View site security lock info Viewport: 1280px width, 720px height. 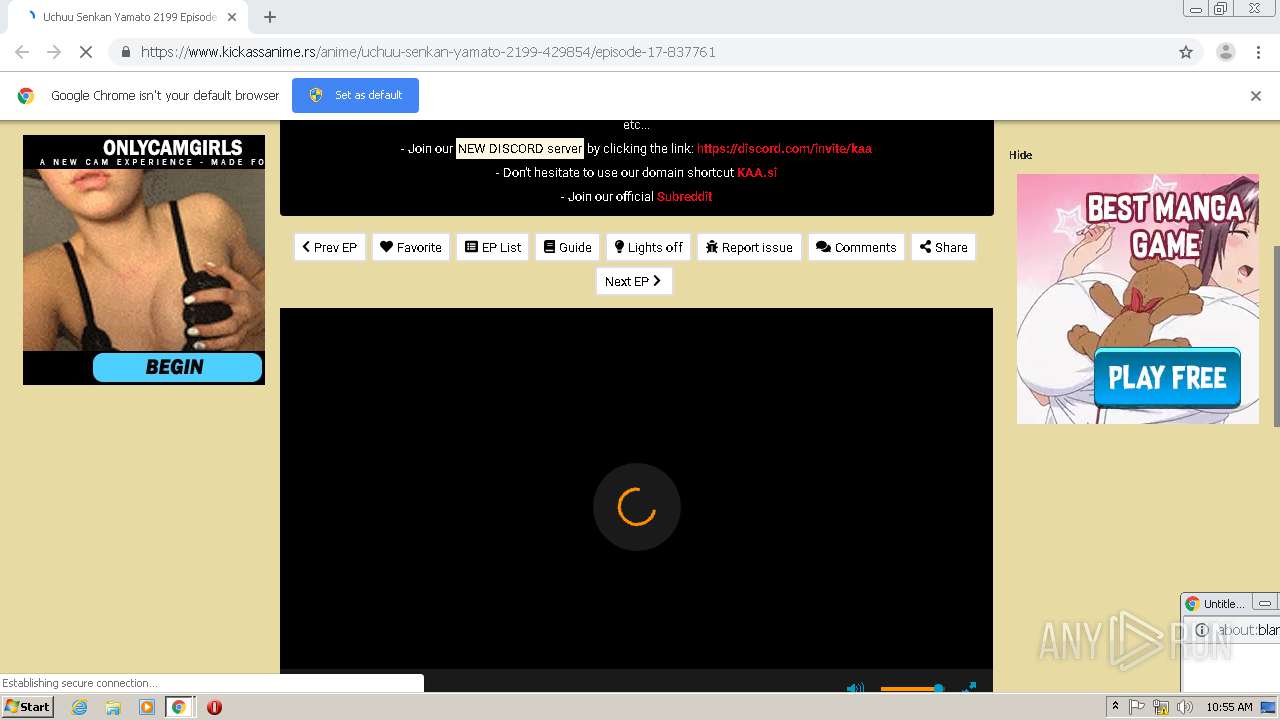pos(125,52)
